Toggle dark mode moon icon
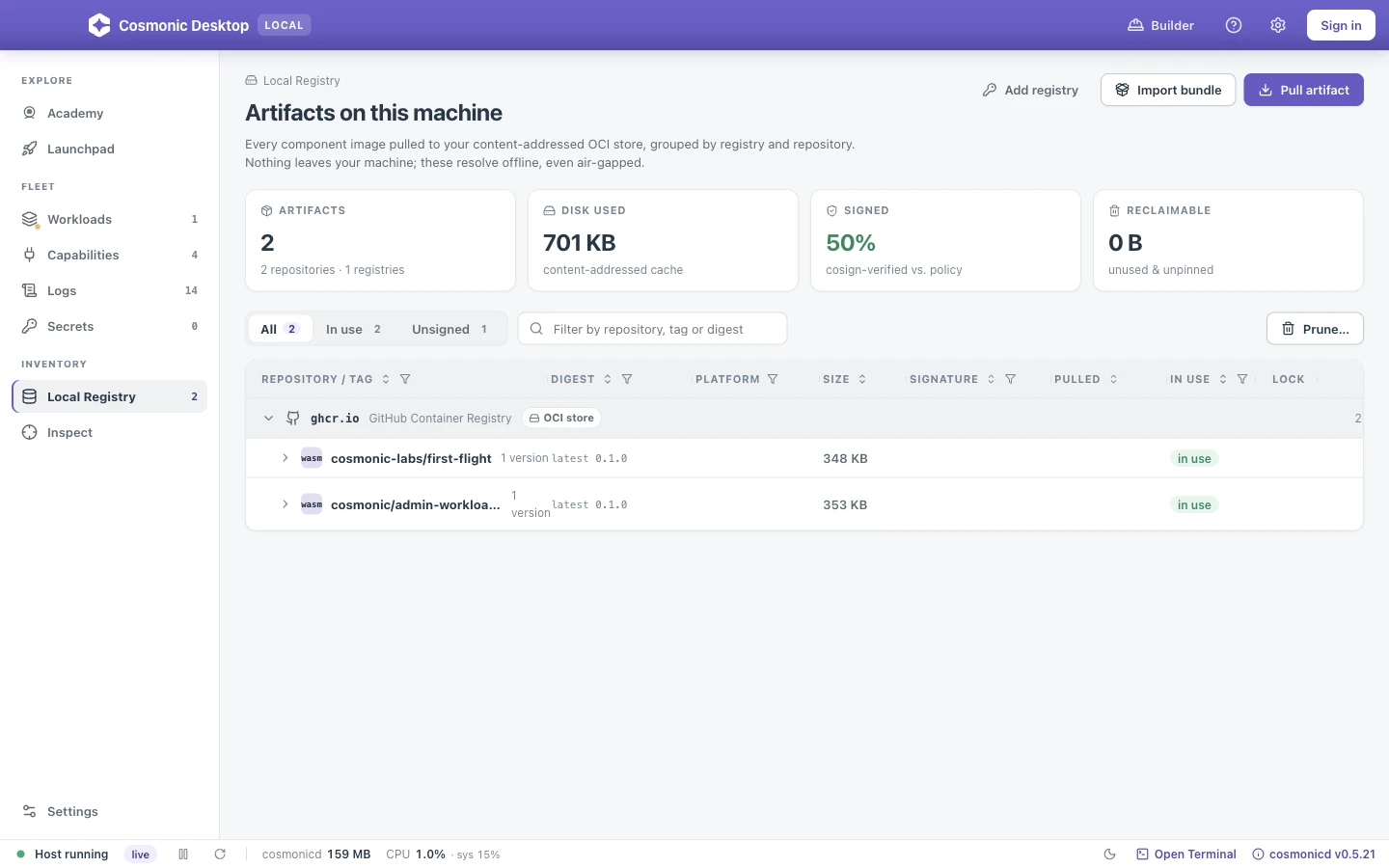1389x868 pixels. tap(1109, 854)
